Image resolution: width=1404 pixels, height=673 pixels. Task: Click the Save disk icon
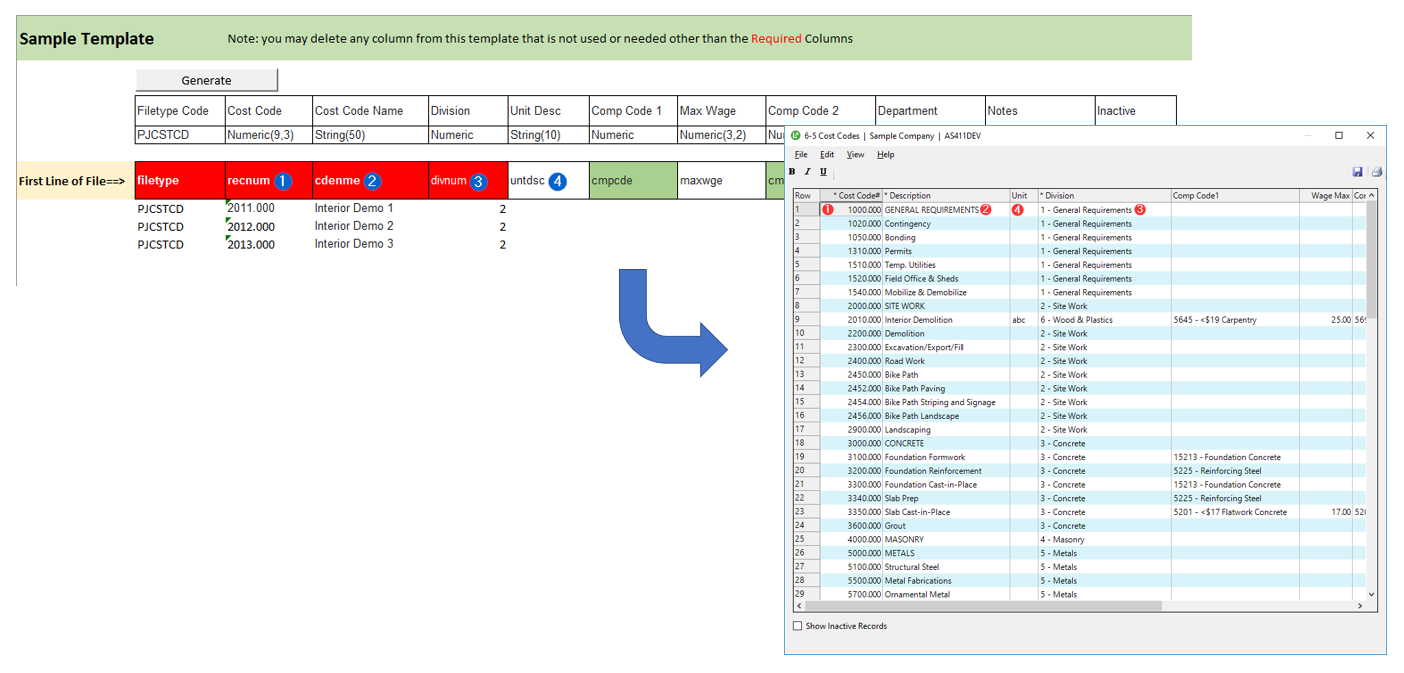[x=1358, y=172]
